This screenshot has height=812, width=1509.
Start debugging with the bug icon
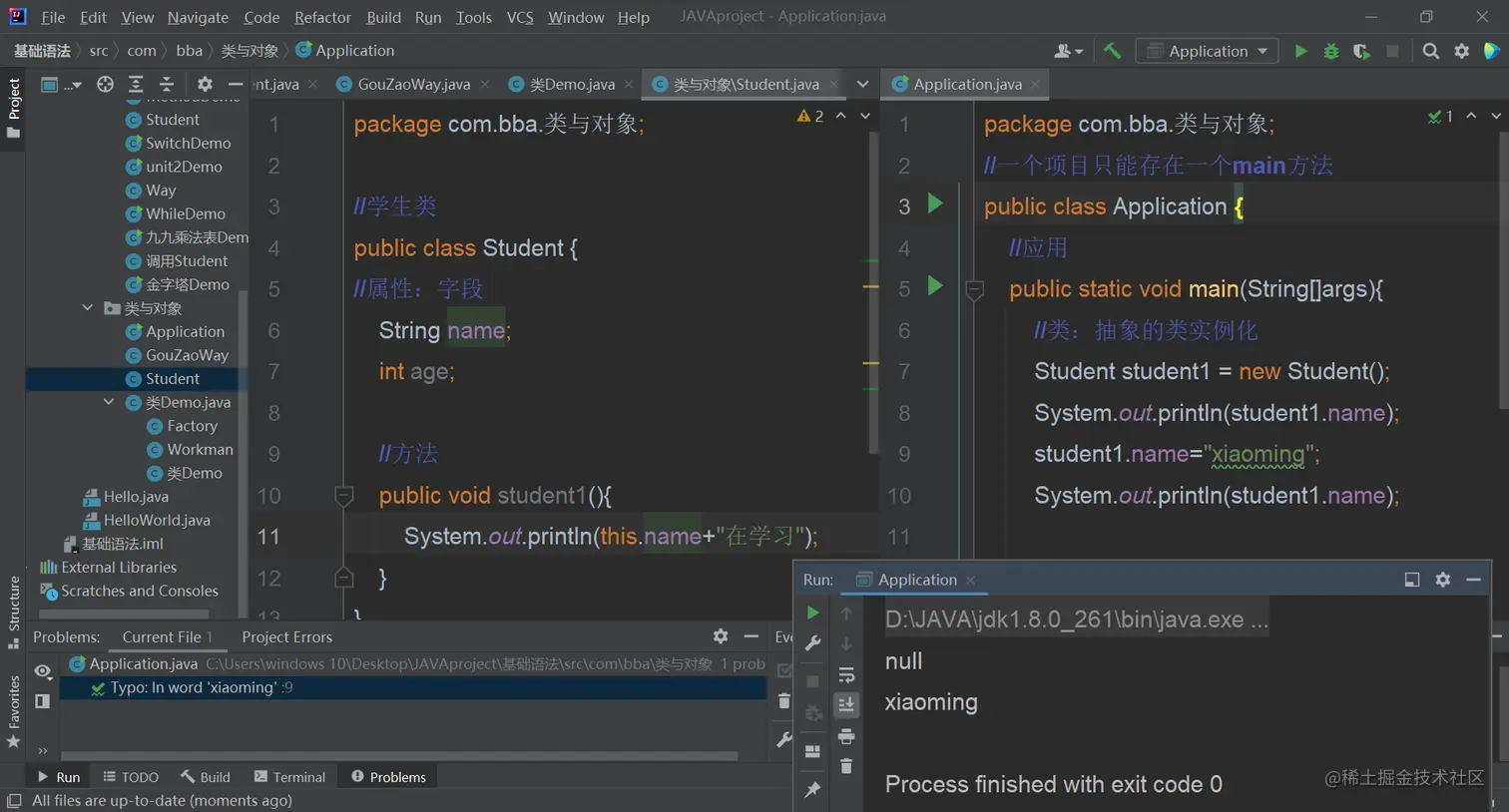[1331, 51]
